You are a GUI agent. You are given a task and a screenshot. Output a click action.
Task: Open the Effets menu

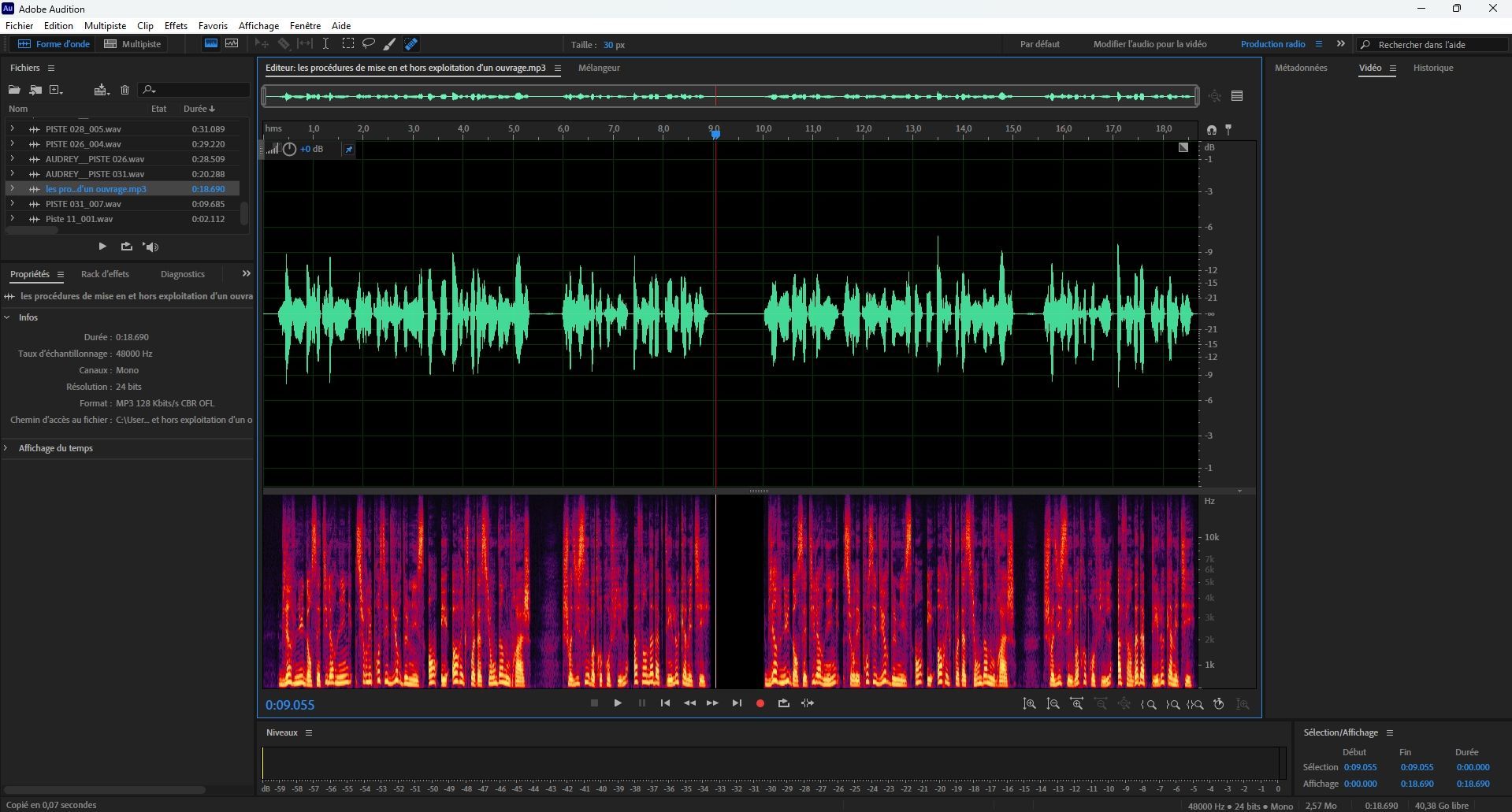[176, 25]
